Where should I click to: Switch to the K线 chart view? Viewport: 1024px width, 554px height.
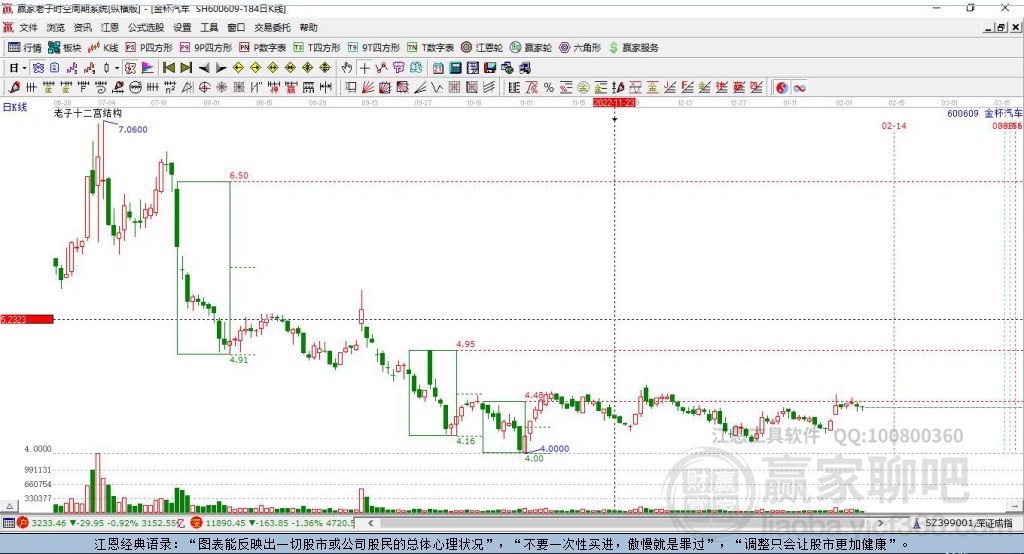point(103,48)
